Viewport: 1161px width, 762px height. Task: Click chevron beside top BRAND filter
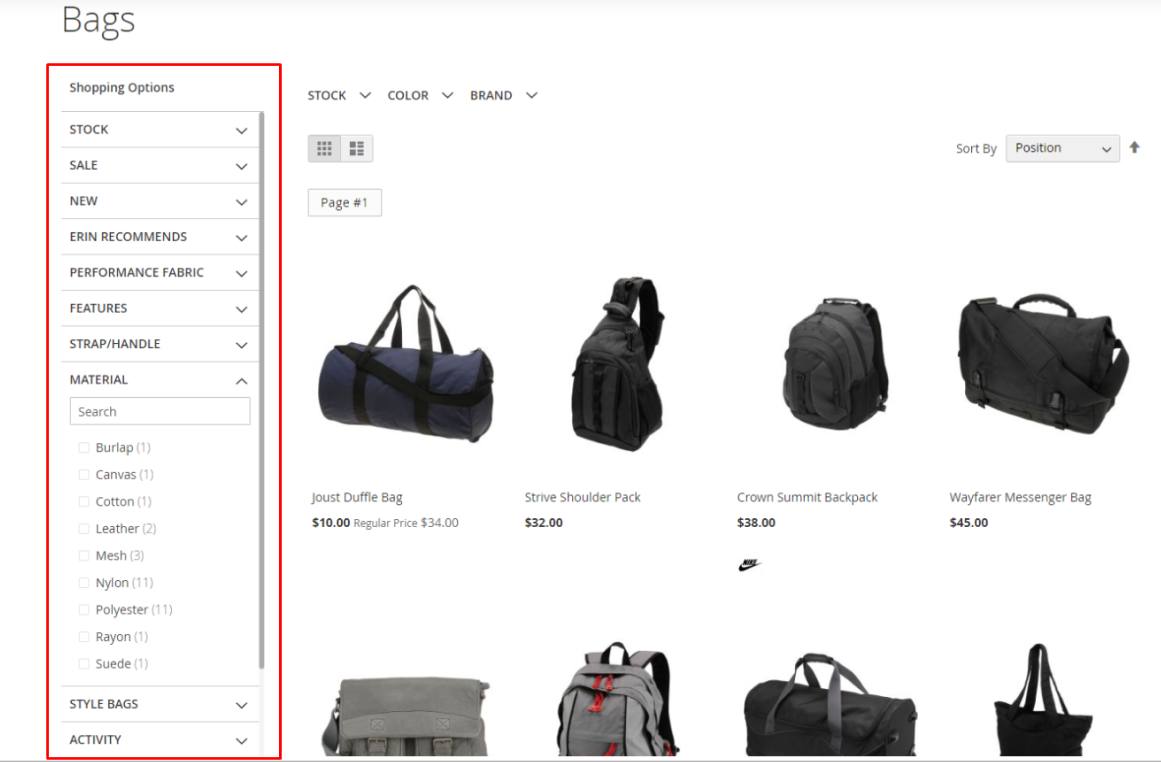pos(531,96)
